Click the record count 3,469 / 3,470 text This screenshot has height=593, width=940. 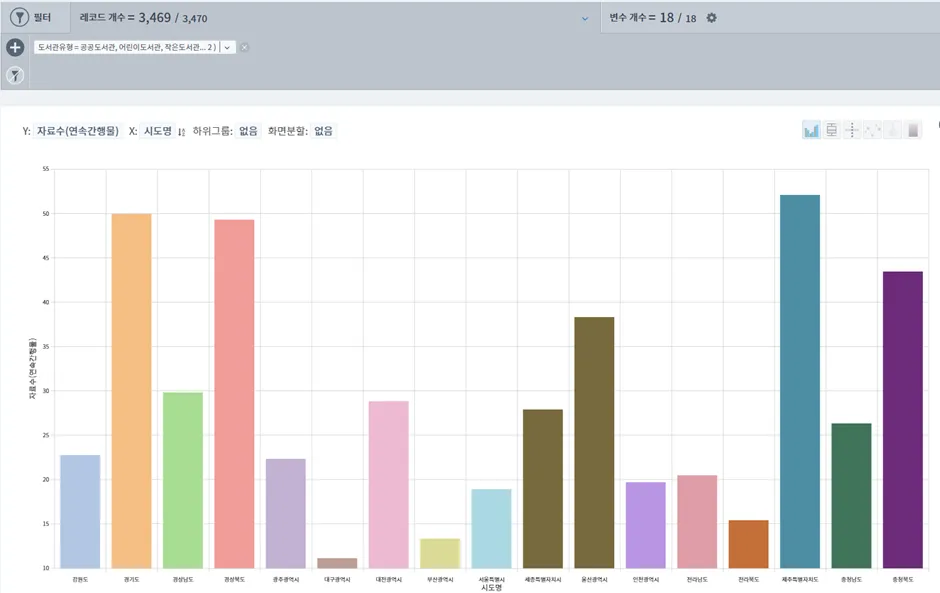173,18
